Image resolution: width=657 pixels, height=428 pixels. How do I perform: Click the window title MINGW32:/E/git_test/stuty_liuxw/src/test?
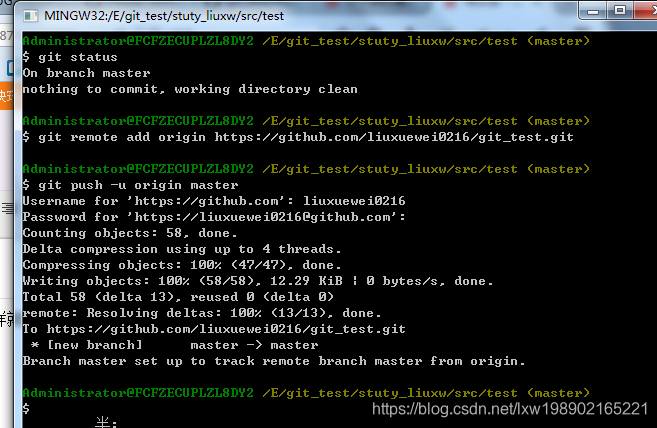[x=164, y=16]
